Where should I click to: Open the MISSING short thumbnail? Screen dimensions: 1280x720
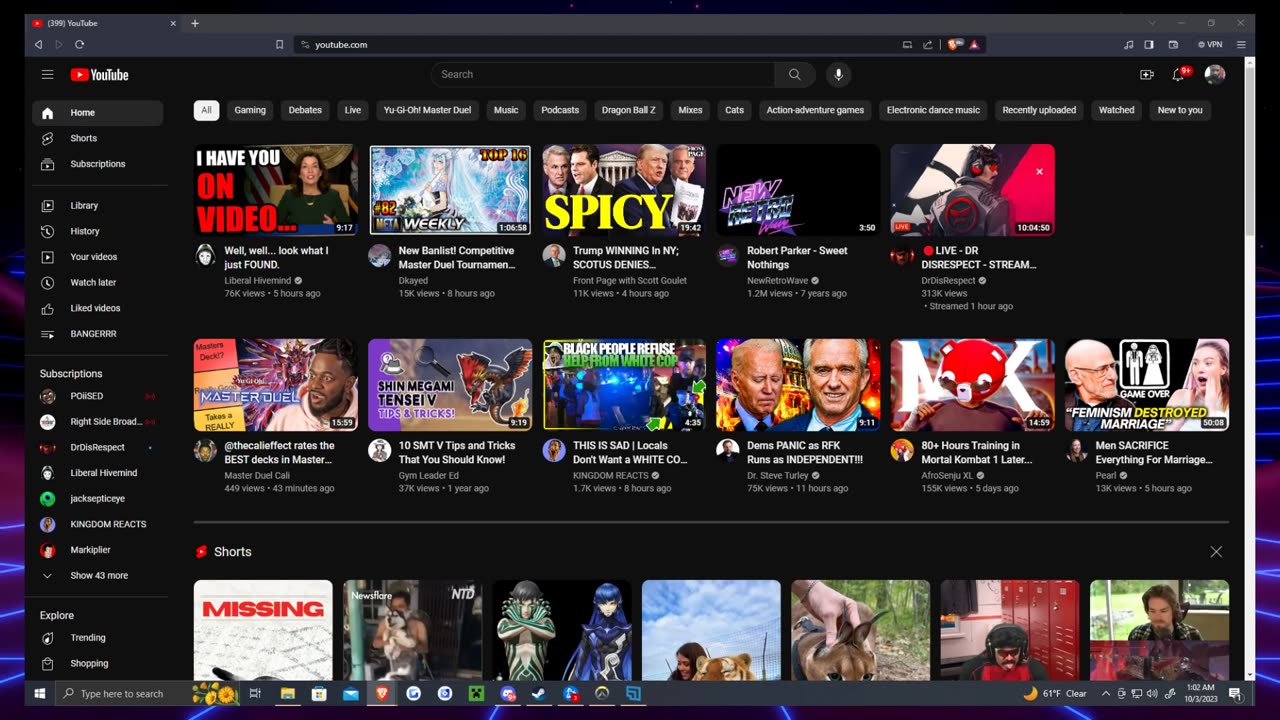(x=263, y=630)
